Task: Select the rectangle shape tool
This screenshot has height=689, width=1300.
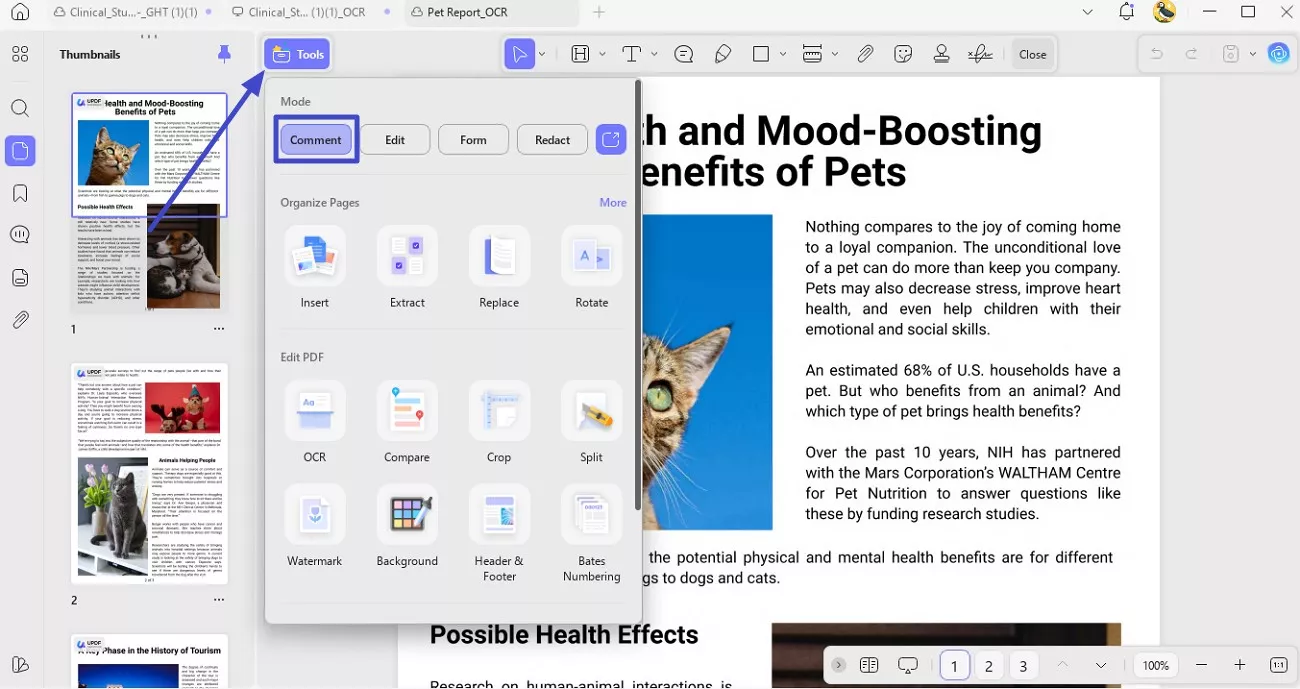Action: click(761, 54)
